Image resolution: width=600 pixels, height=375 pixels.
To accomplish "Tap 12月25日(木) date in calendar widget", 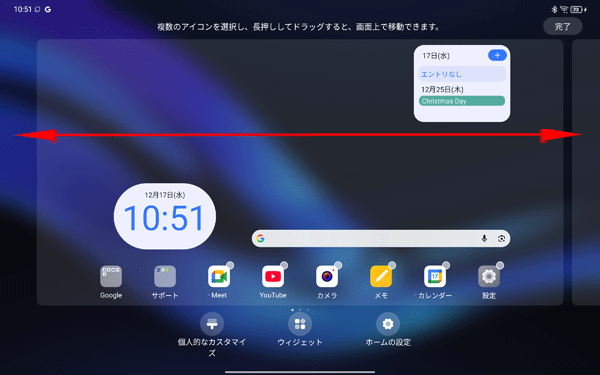I will pos(442,90).
